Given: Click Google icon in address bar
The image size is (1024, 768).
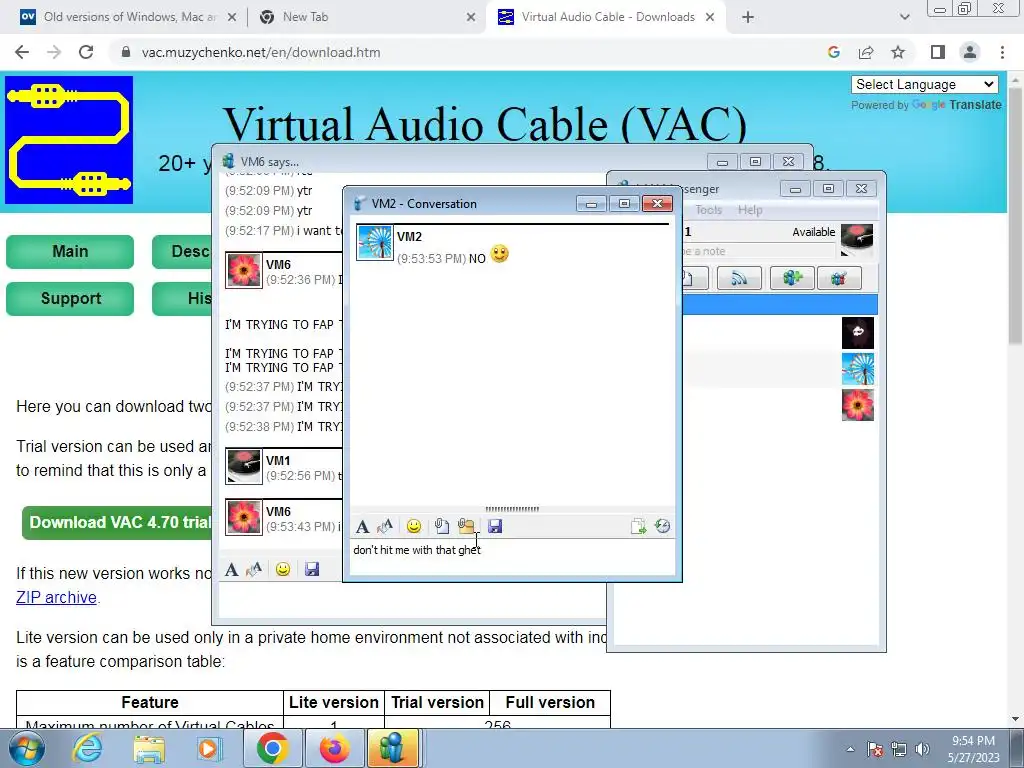Looking at the screenshot, I should [x=833, y=52].
